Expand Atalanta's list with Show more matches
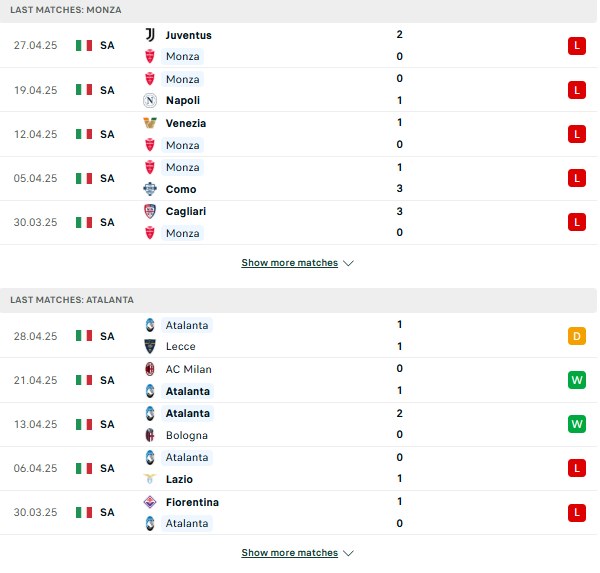 [290, 553]
